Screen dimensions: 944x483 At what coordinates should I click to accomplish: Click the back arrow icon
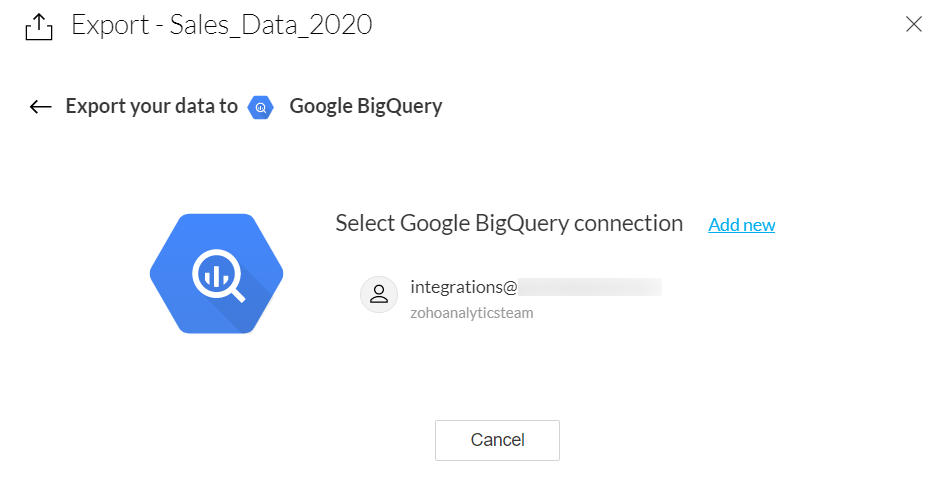point(40,107)
